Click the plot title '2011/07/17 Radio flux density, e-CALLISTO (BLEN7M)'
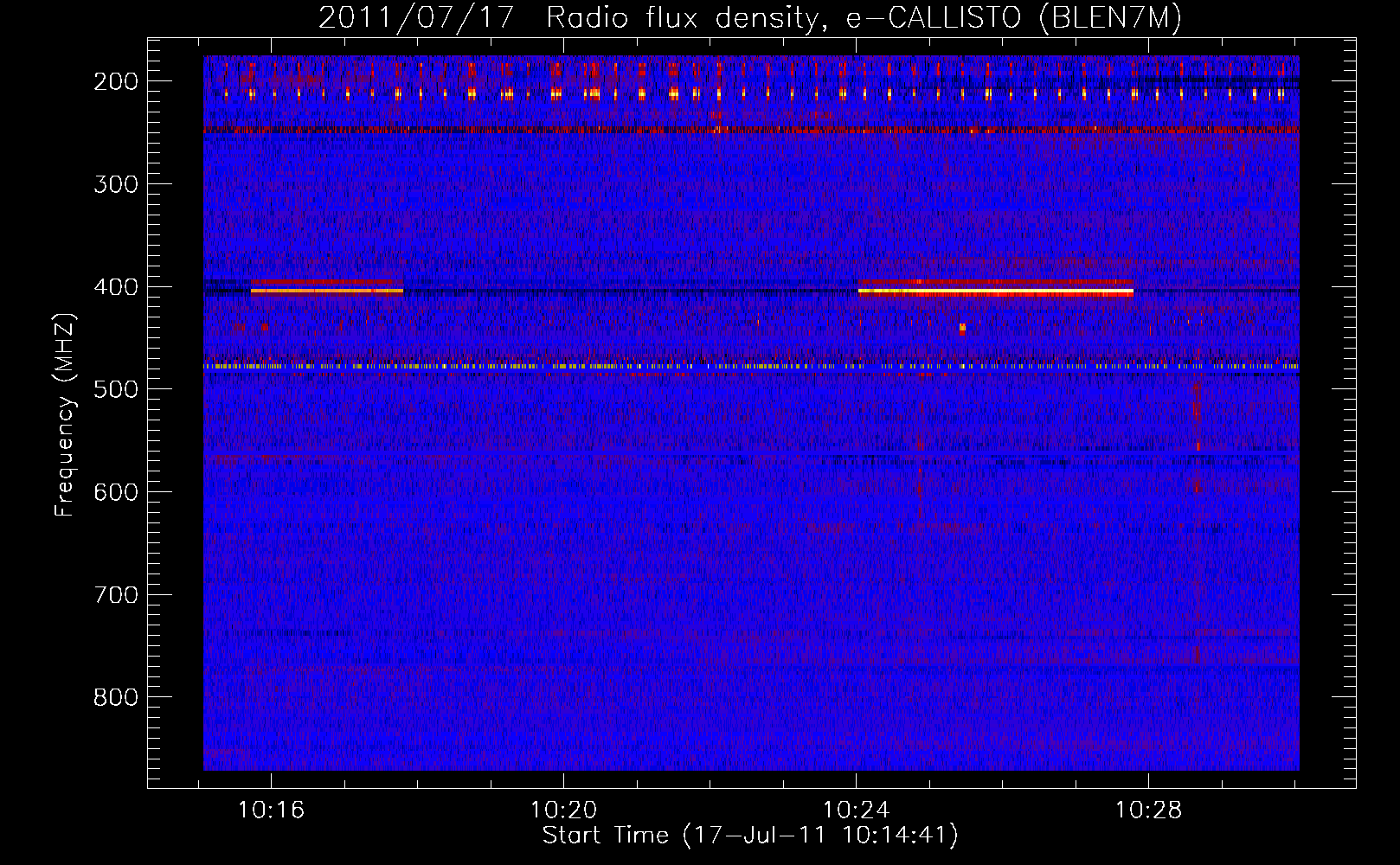This screenshot has height=865, width=1400. (x=749, y=18)
